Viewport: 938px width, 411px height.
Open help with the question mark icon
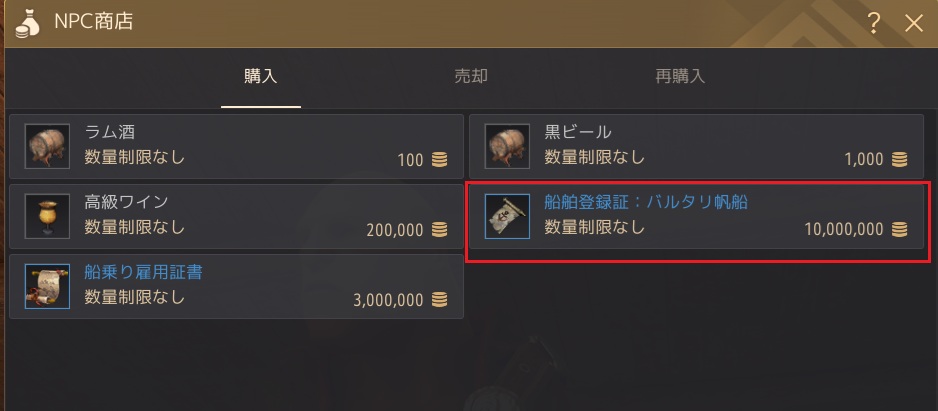(x=873, y=23)
